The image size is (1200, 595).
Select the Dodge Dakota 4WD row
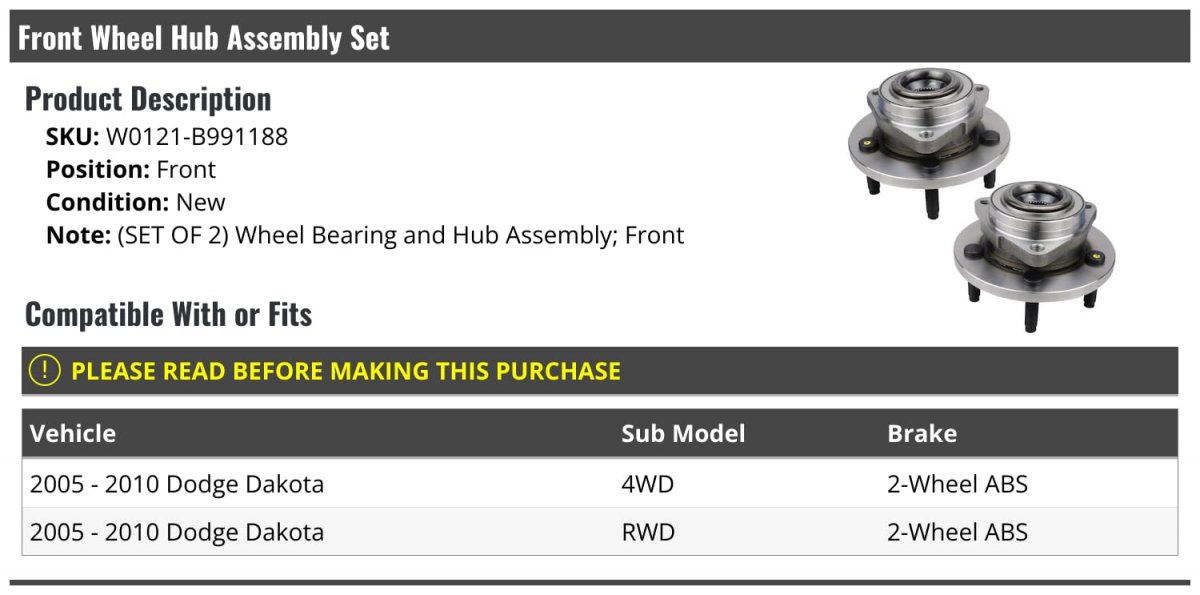600,484
